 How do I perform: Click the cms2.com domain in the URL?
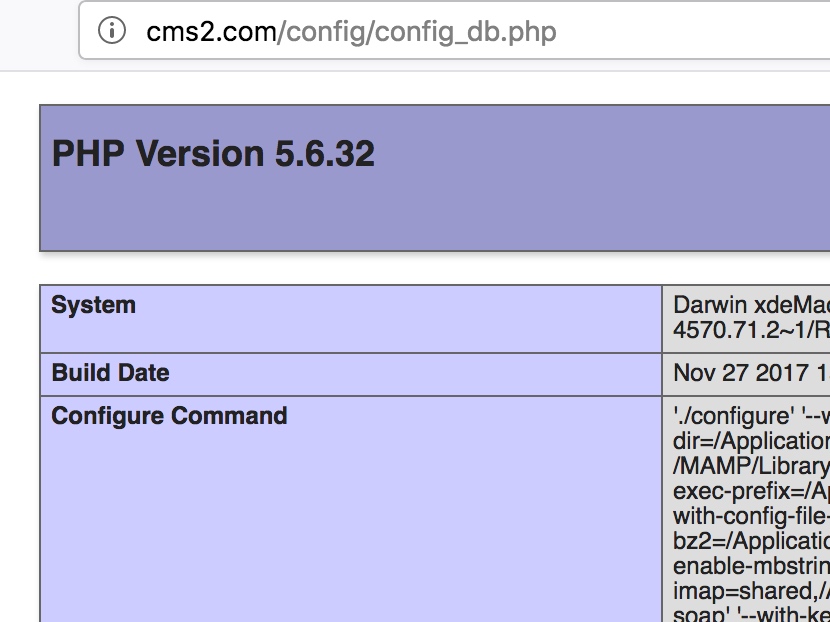(210, 32)
